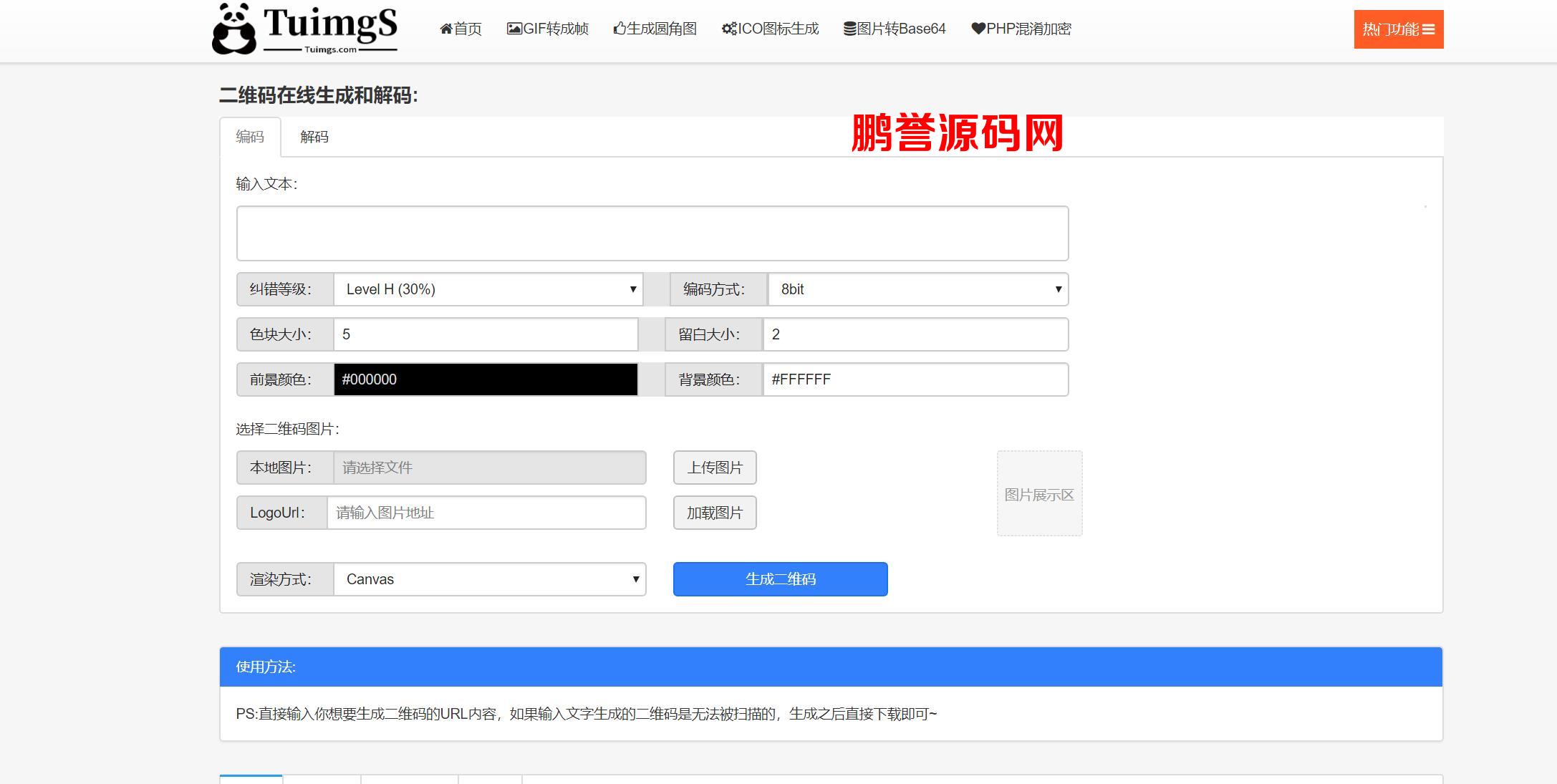Image resolution: width=1557 pixels, height=784 pixels.
Task: Click the 图片展示区 preview box
Action: (x=1039, y=493)
